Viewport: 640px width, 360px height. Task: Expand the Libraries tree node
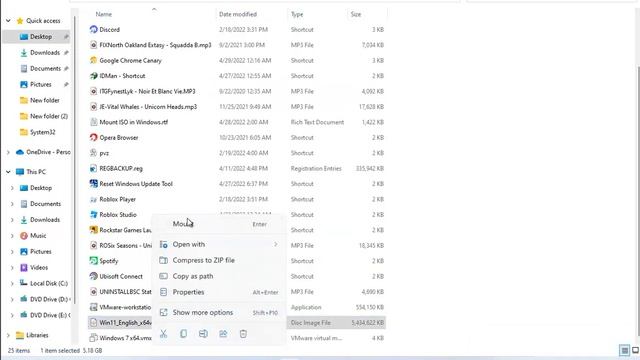8,335
